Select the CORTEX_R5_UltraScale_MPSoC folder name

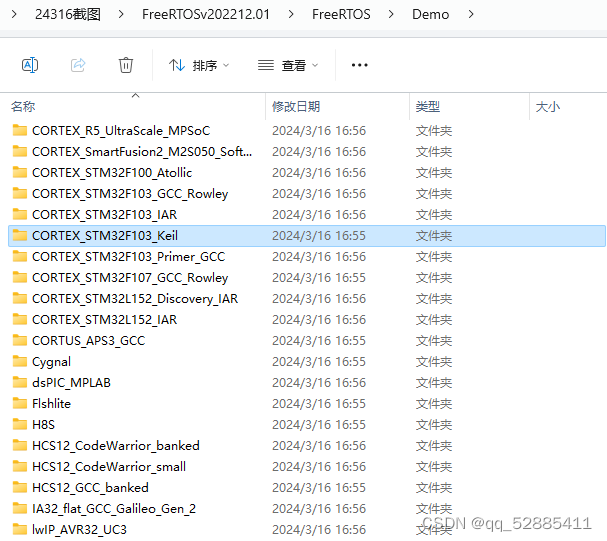(121, 131)
